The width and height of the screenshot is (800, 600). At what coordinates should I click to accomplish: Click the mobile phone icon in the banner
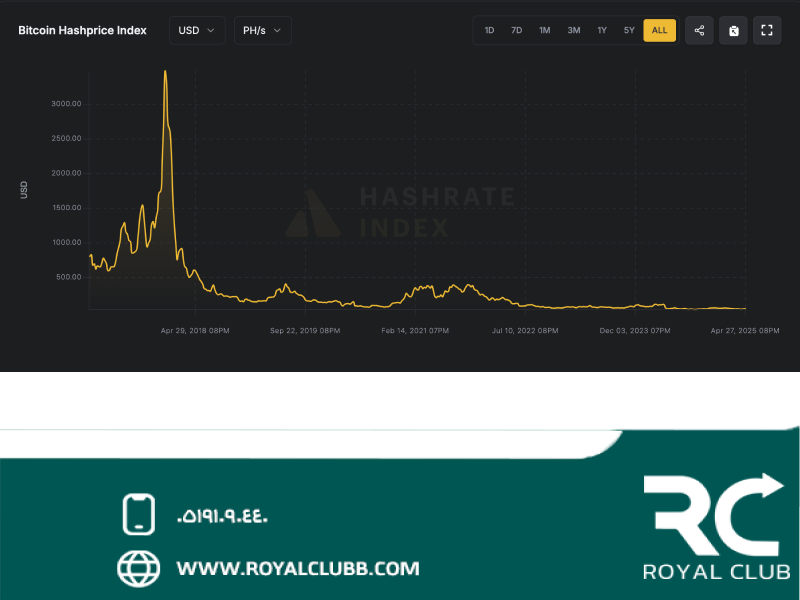pos(139,514)
